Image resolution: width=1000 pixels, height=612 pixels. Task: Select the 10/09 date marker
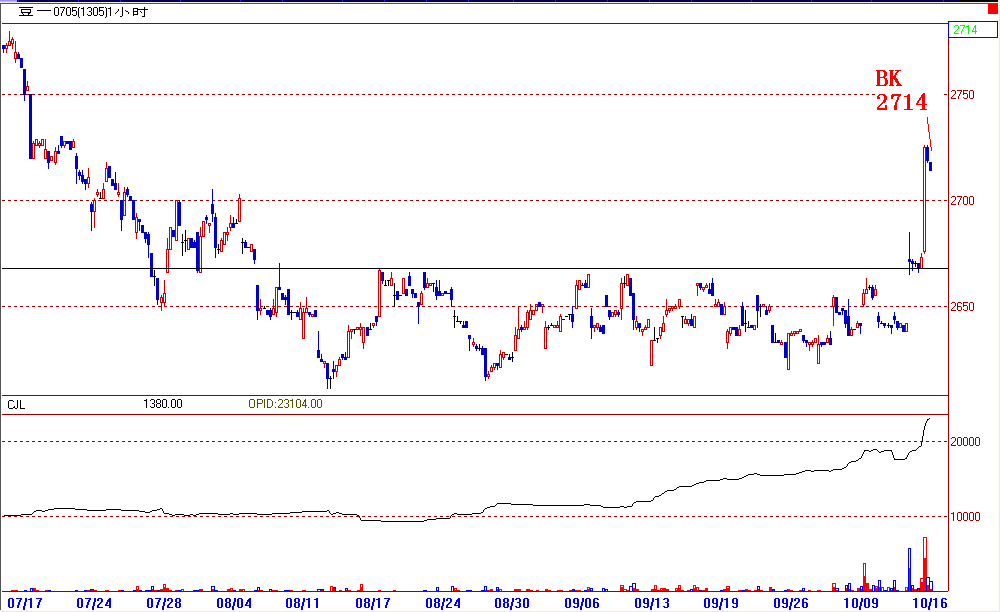pos(860,603)
